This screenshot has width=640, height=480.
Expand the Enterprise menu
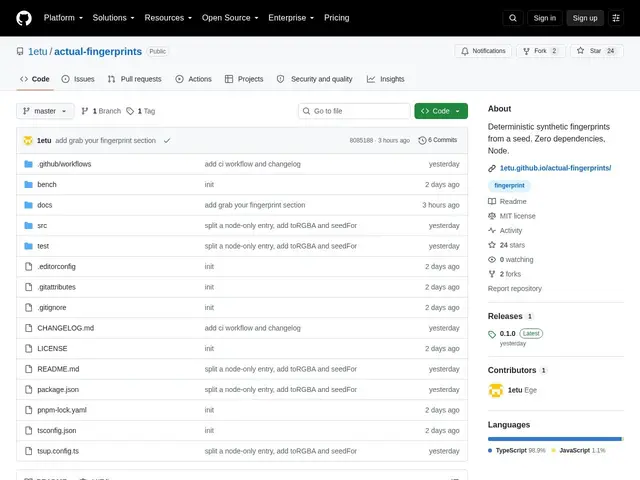pyautogui.click(x=291, y=18)
